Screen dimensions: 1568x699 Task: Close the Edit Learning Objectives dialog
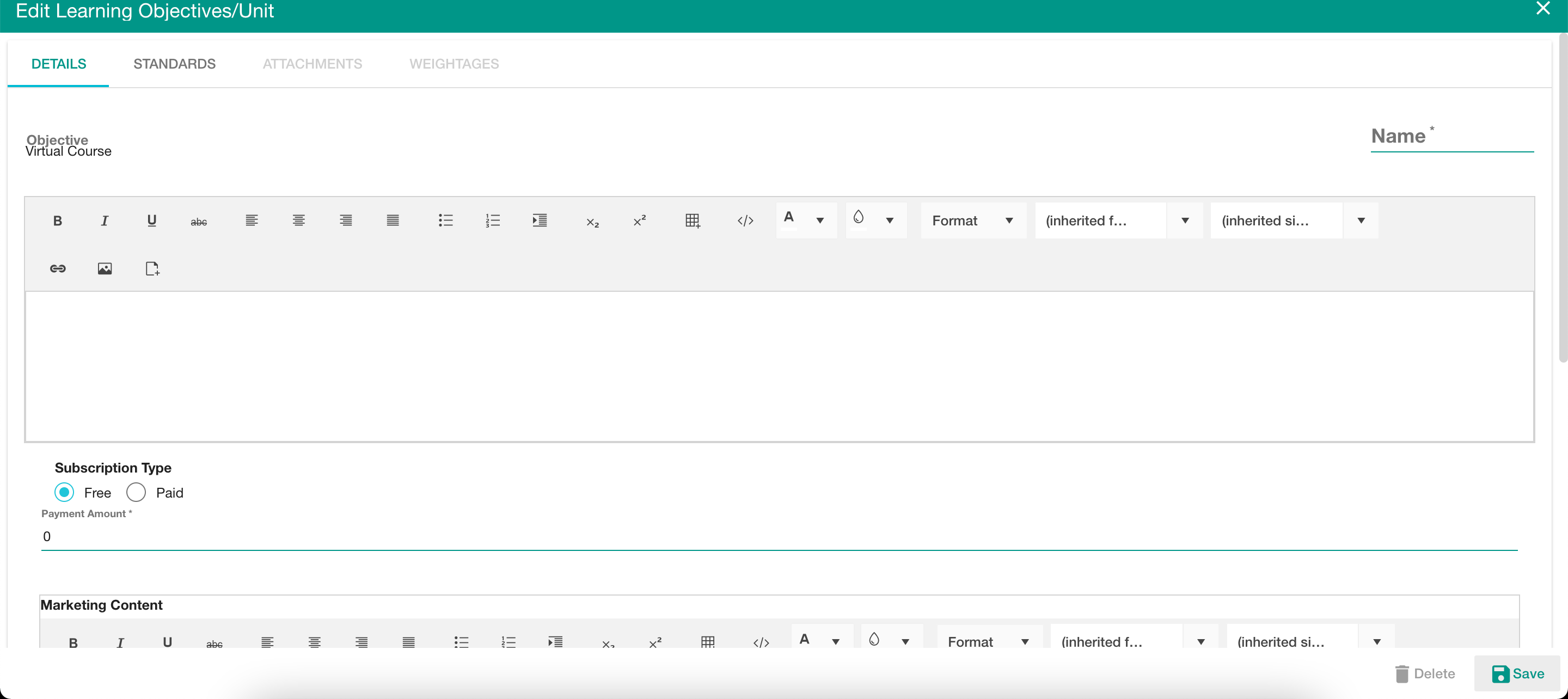(1543, 8)
